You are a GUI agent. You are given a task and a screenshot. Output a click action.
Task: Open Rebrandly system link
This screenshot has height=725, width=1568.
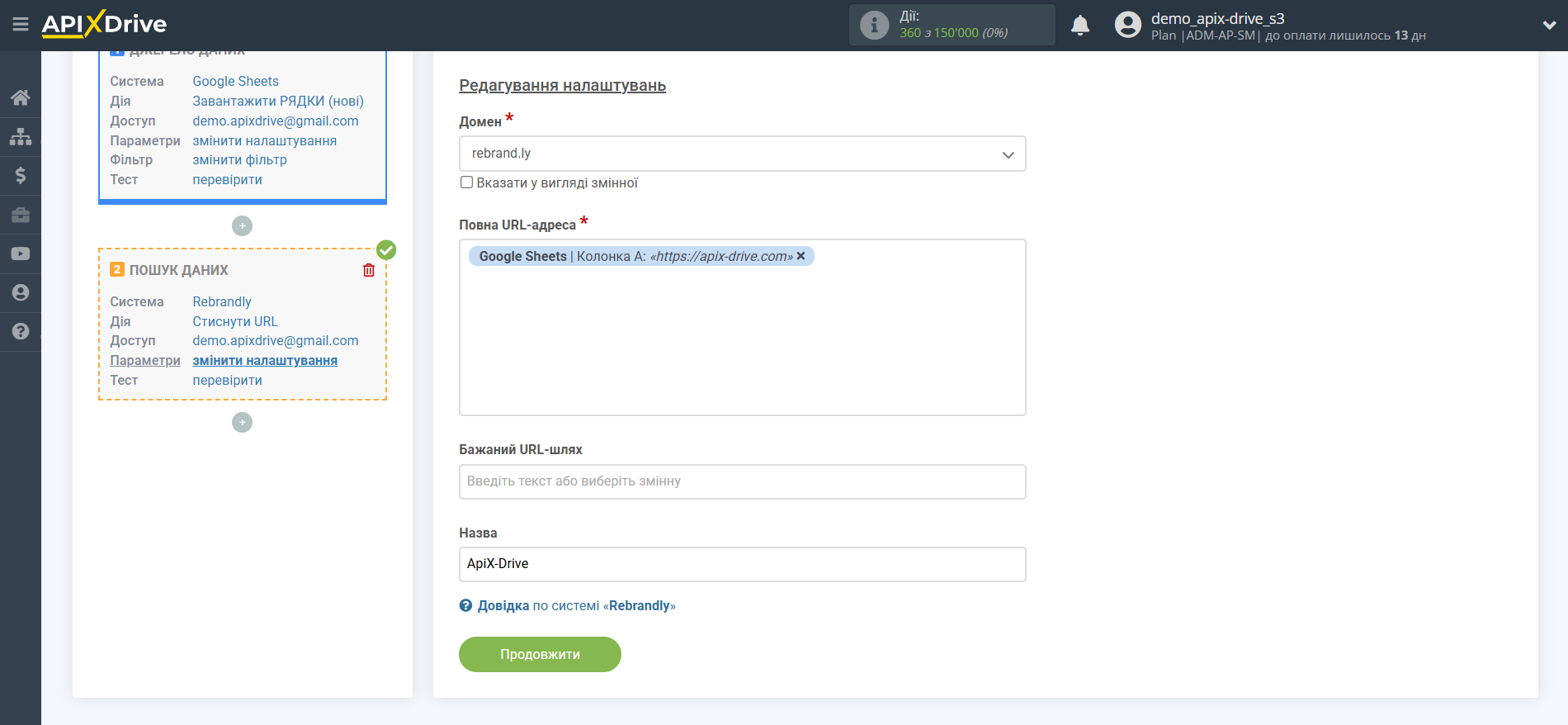point(221,301)
